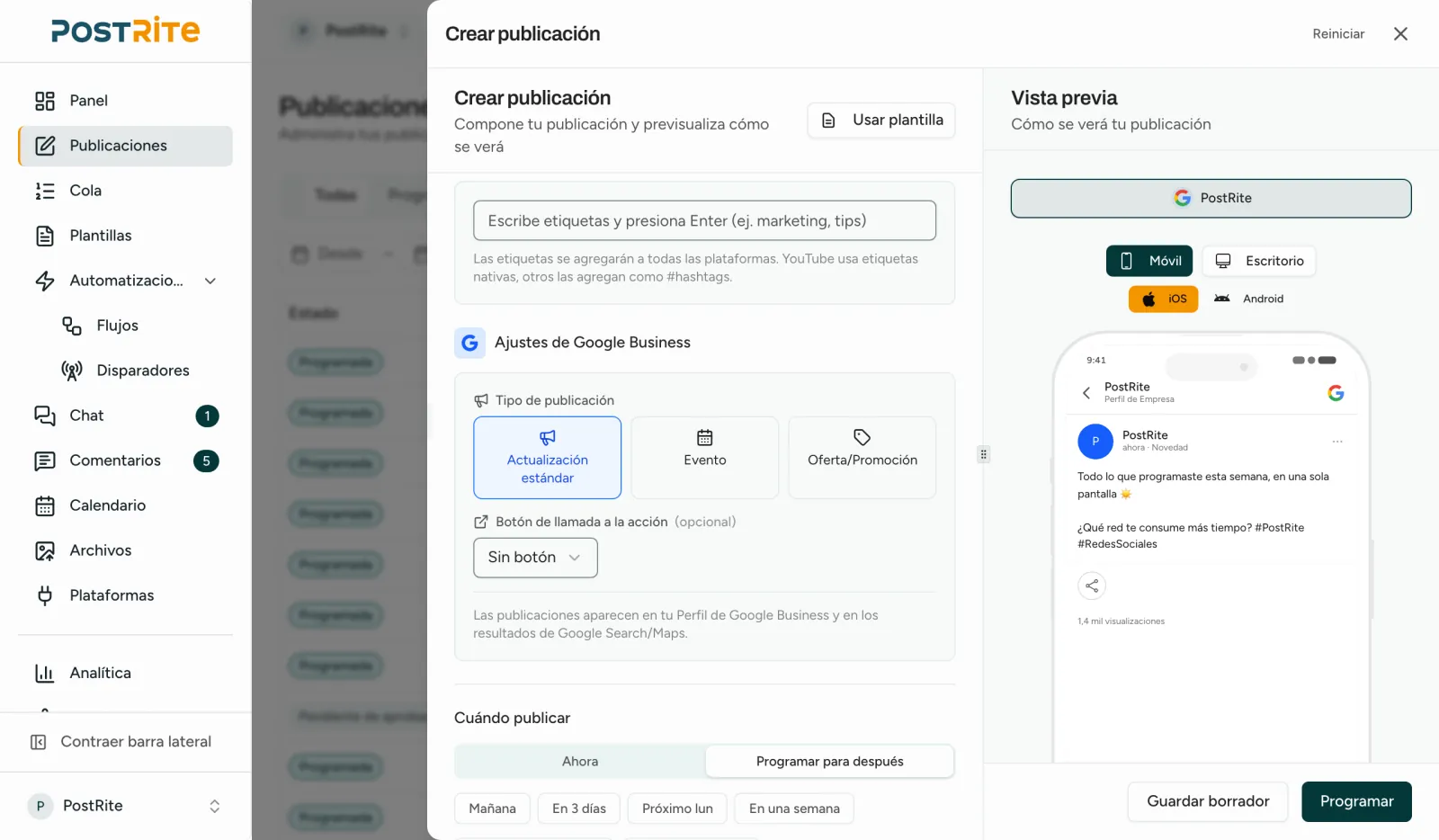Choose Ahora publishing option

(x=580, y=762)
